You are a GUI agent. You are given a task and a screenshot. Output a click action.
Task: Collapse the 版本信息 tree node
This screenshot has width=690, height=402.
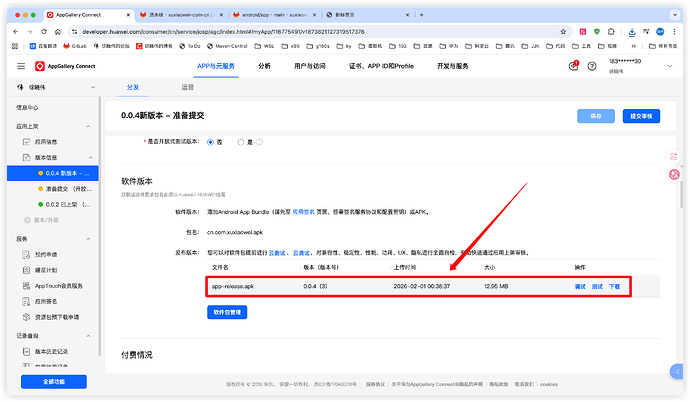[93, 158]
